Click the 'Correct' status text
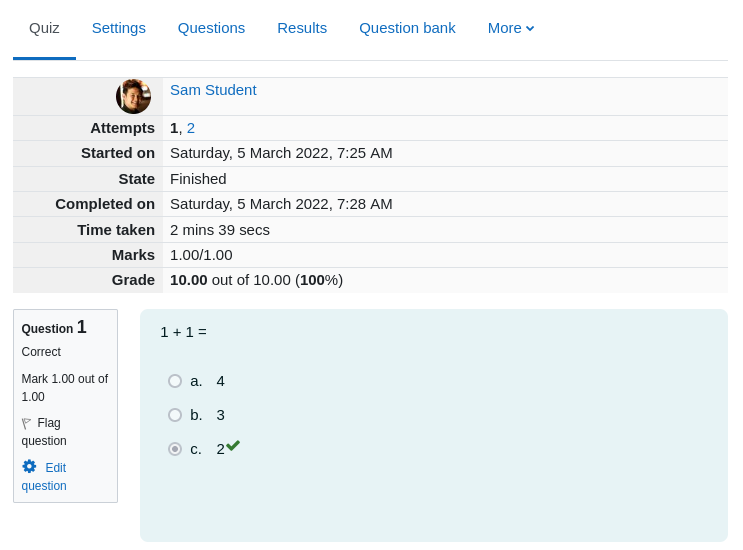Image resolution: width=743 pixels, height=550 pixels. 41,352
